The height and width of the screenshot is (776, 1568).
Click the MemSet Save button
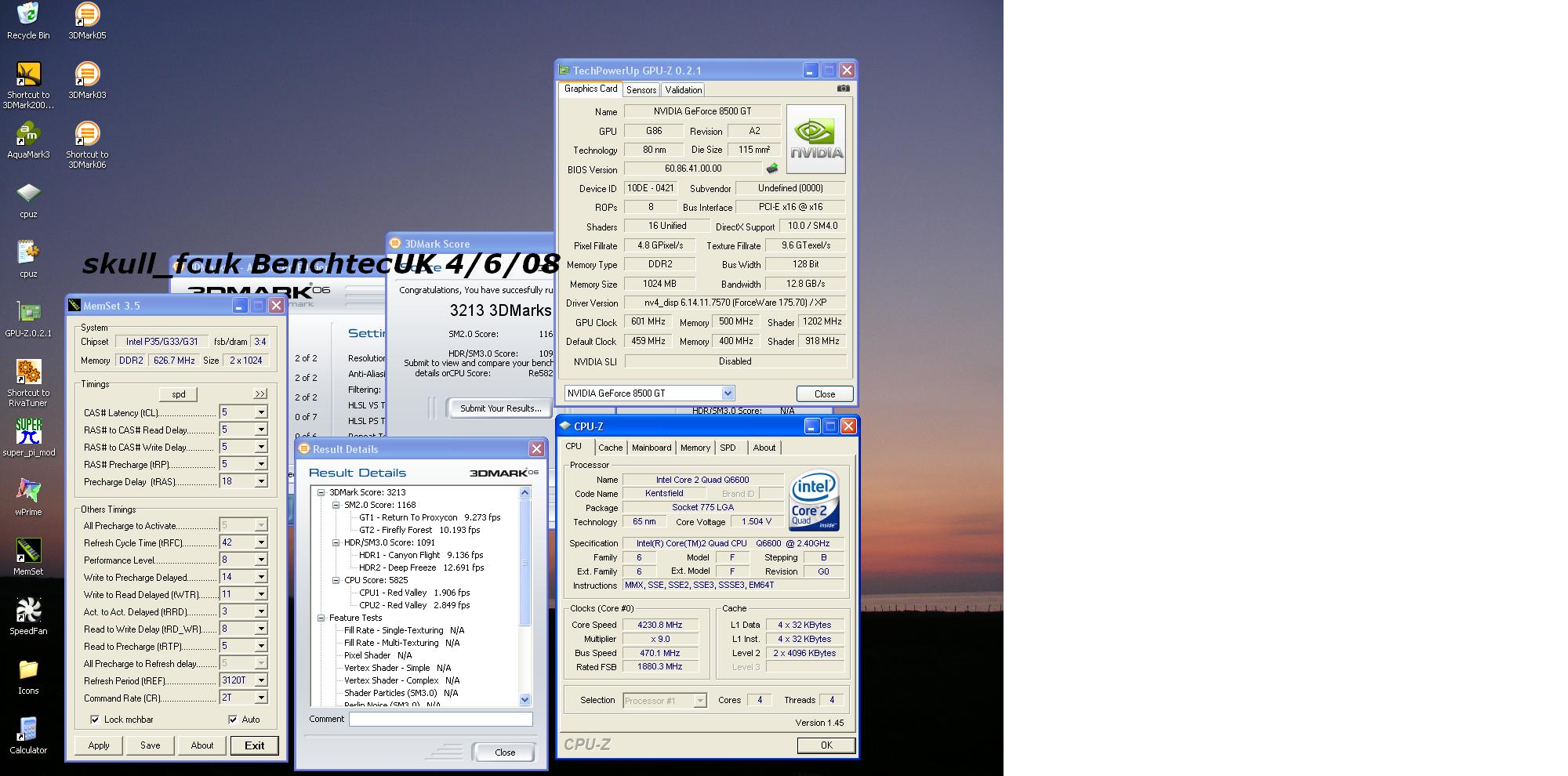(x=151, y=745)
